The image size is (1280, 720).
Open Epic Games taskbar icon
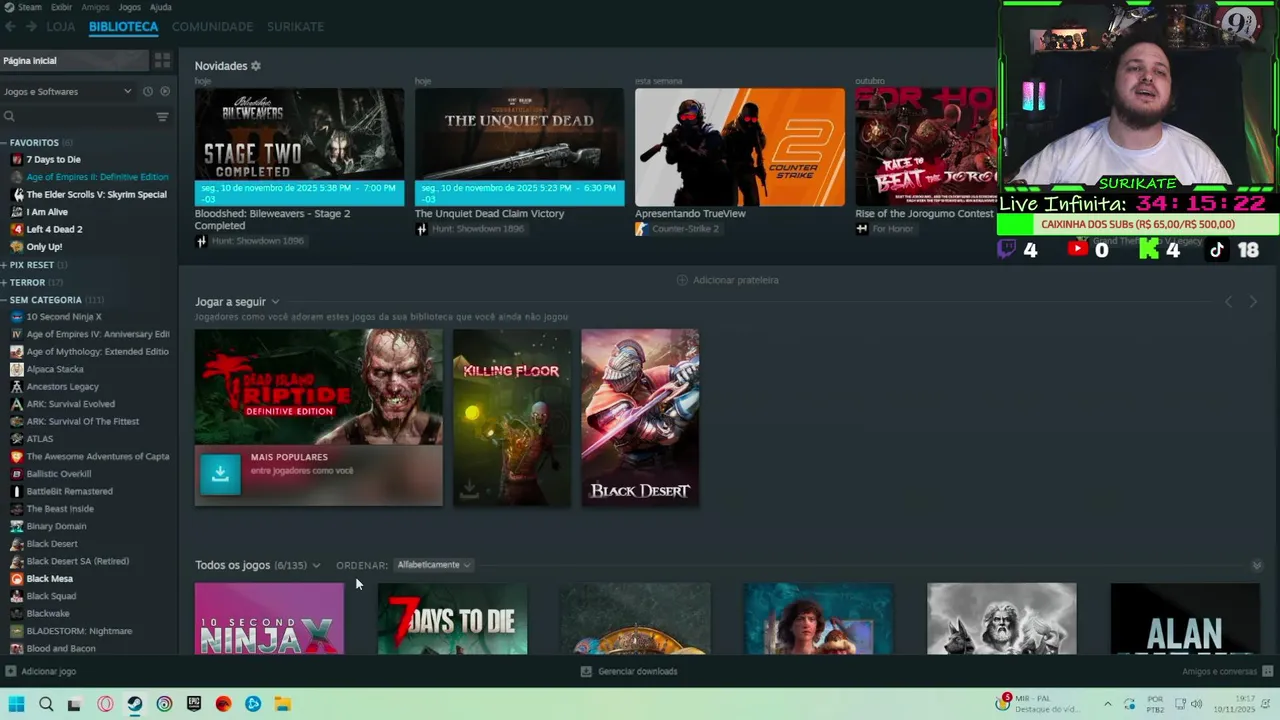click(194, 704)
